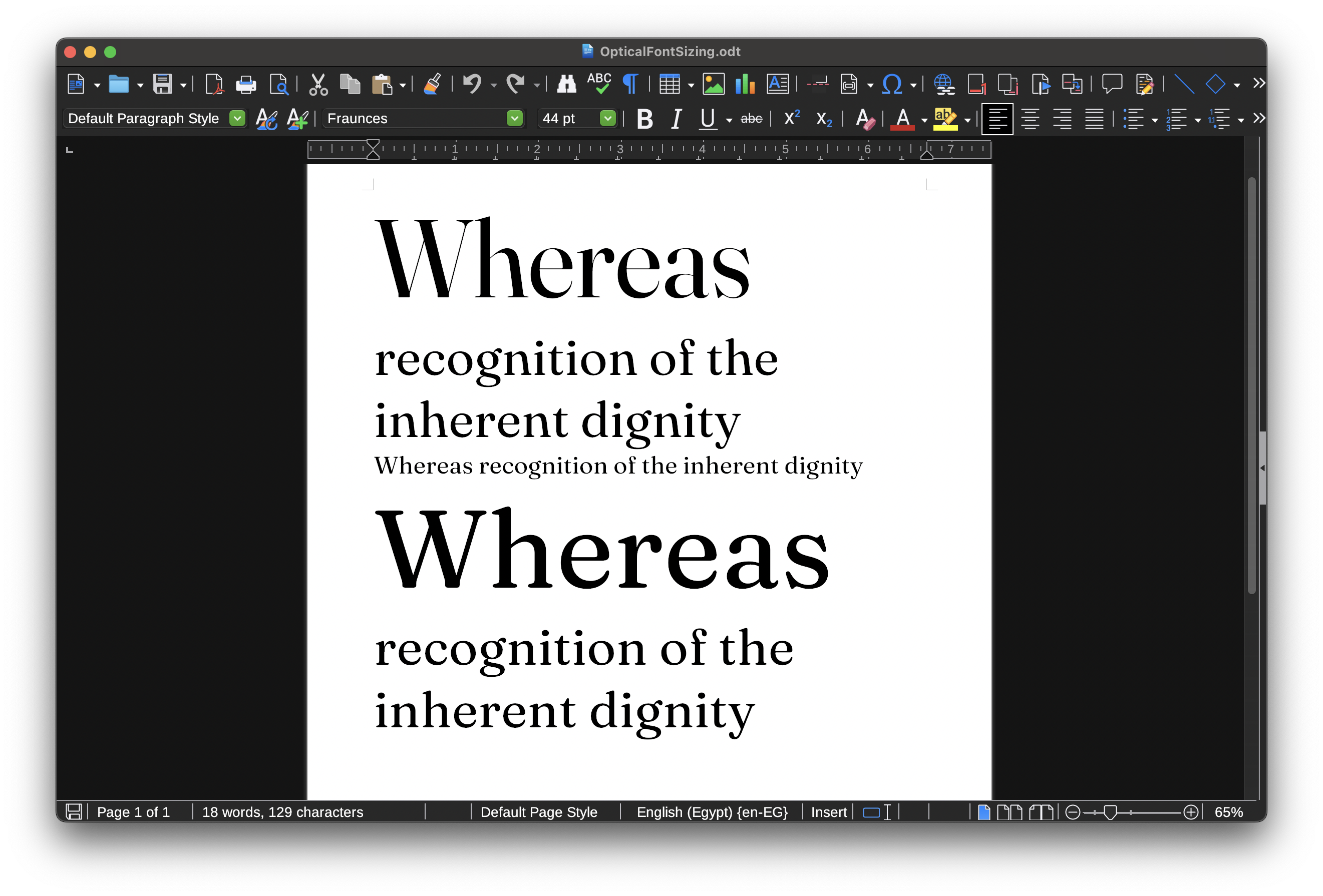
Task: Click the word count in status bar
Action: point(282,812)
